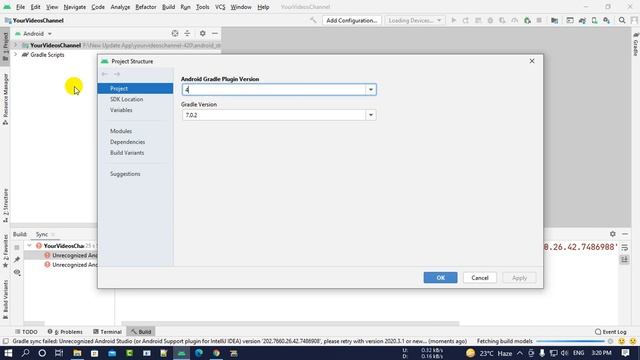Click the OK button in Project Structure
640x360 pixels.
[x=440, y=278]
